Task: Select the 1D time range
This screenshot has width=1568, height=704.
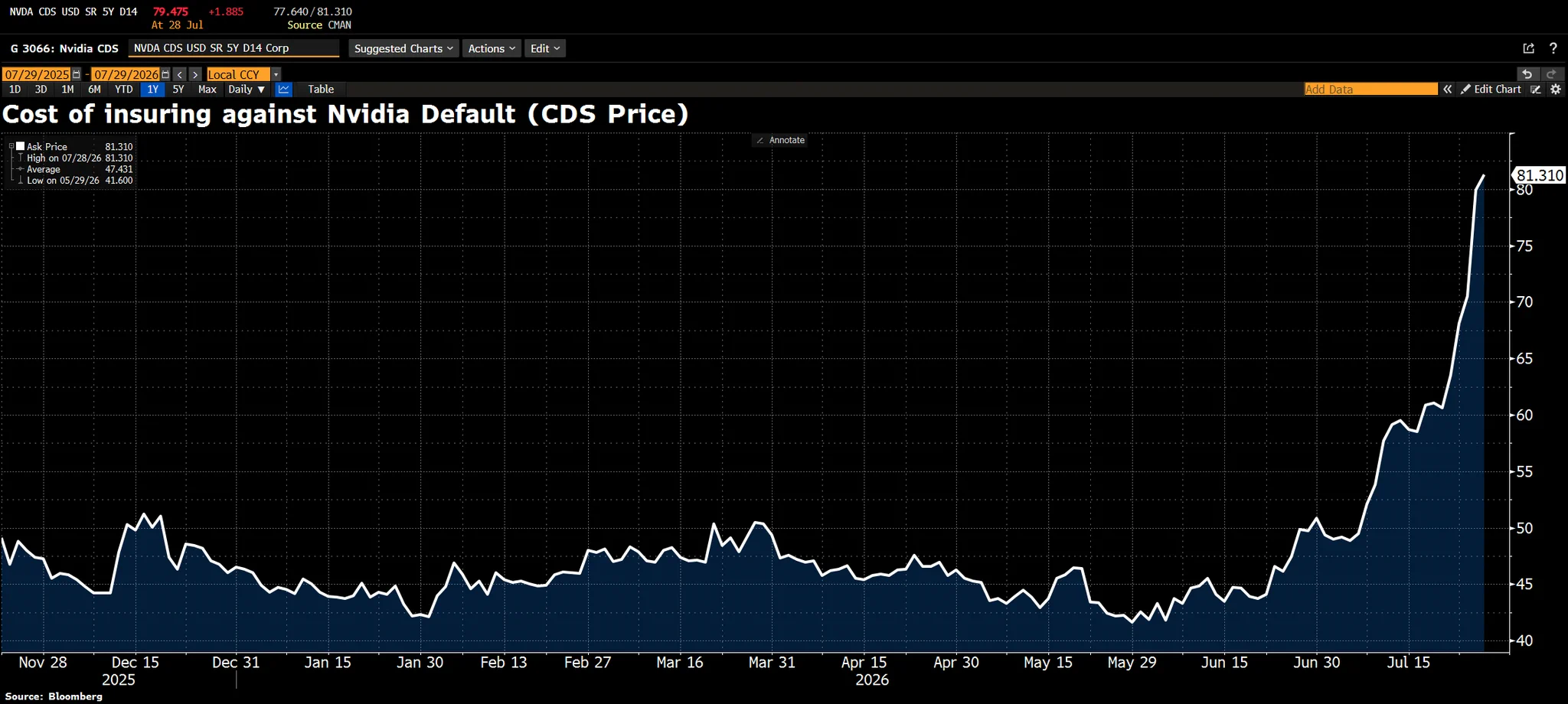Action: (x=15, y=90)
